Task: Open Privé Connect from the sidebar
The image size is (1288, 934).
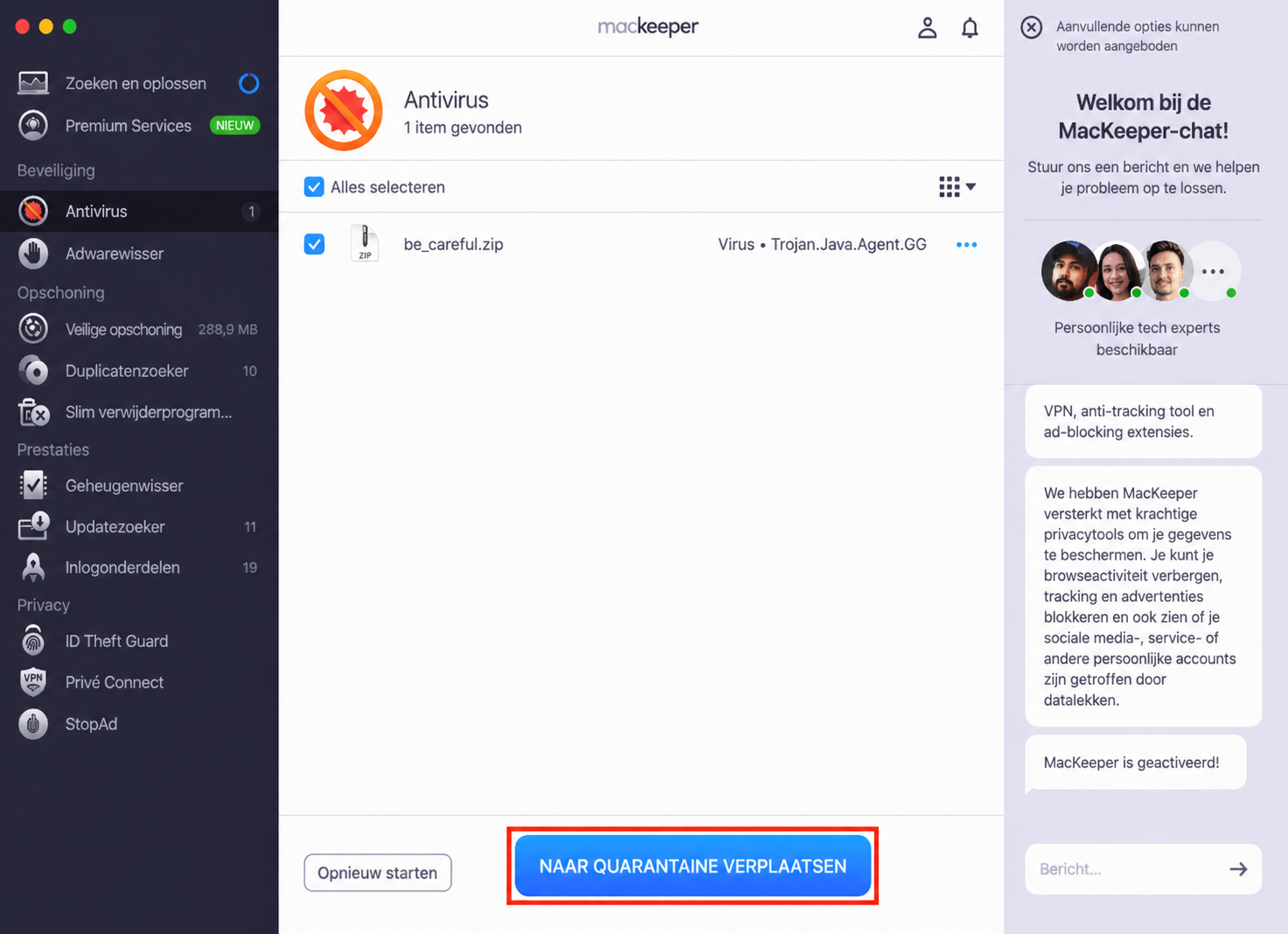Action: click(x=139, y=682)
